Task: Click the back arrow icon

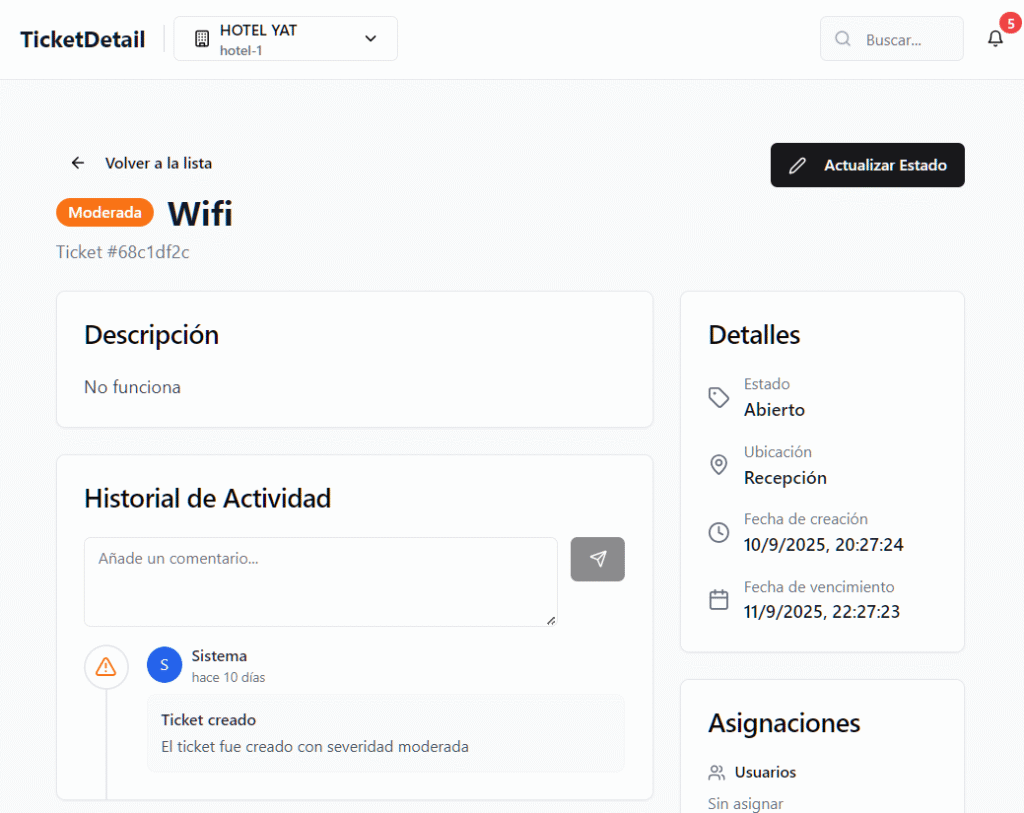Action: point(78,163)
